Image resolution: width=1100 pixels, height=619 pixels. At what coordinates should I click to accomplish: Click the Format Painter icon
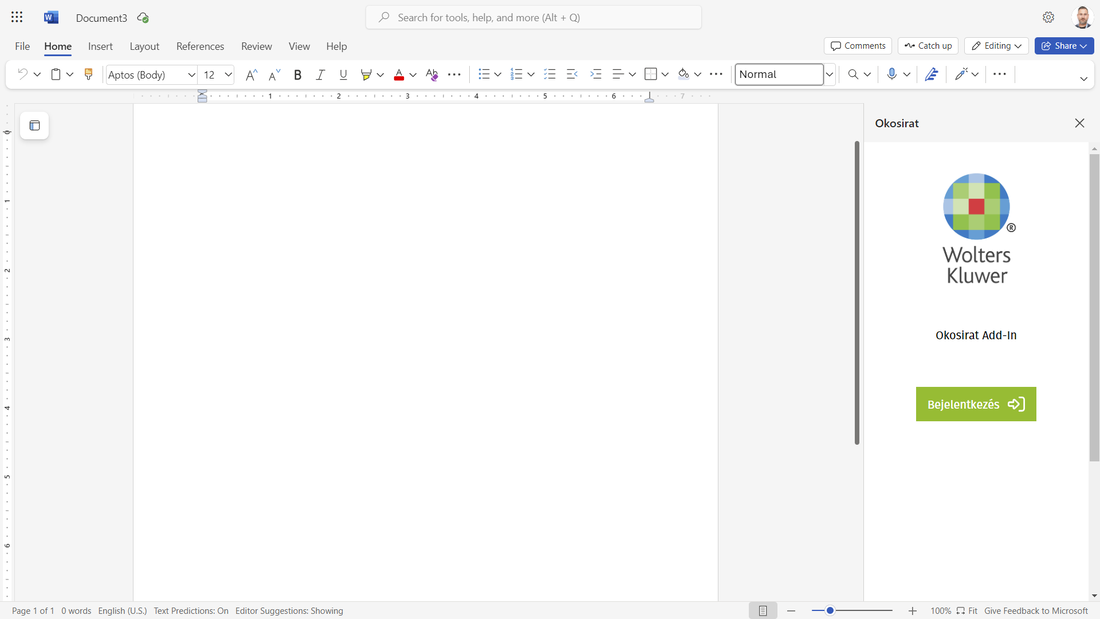point(88,74)
